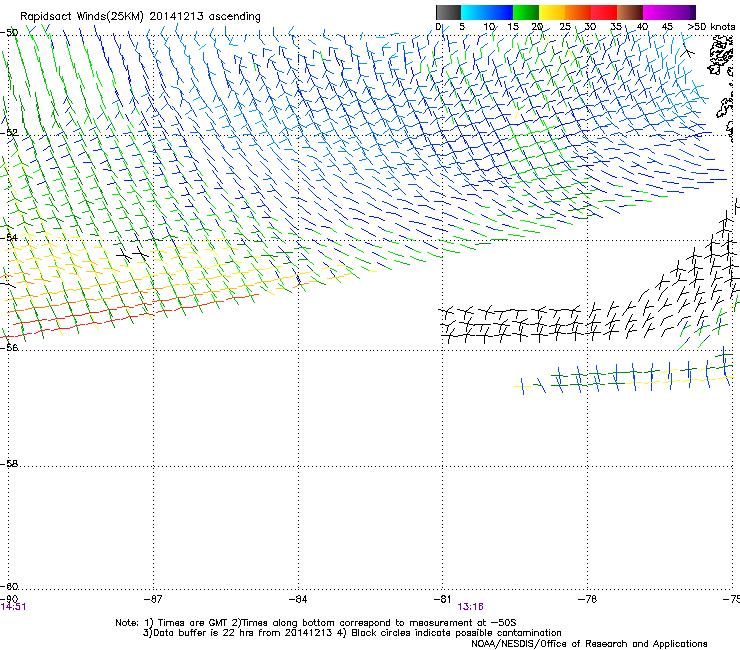The height and width of the screenshot is (650, 740).
Task: Click the '20141213 ascending' date text in title
Action: click(x=205, y=16)
